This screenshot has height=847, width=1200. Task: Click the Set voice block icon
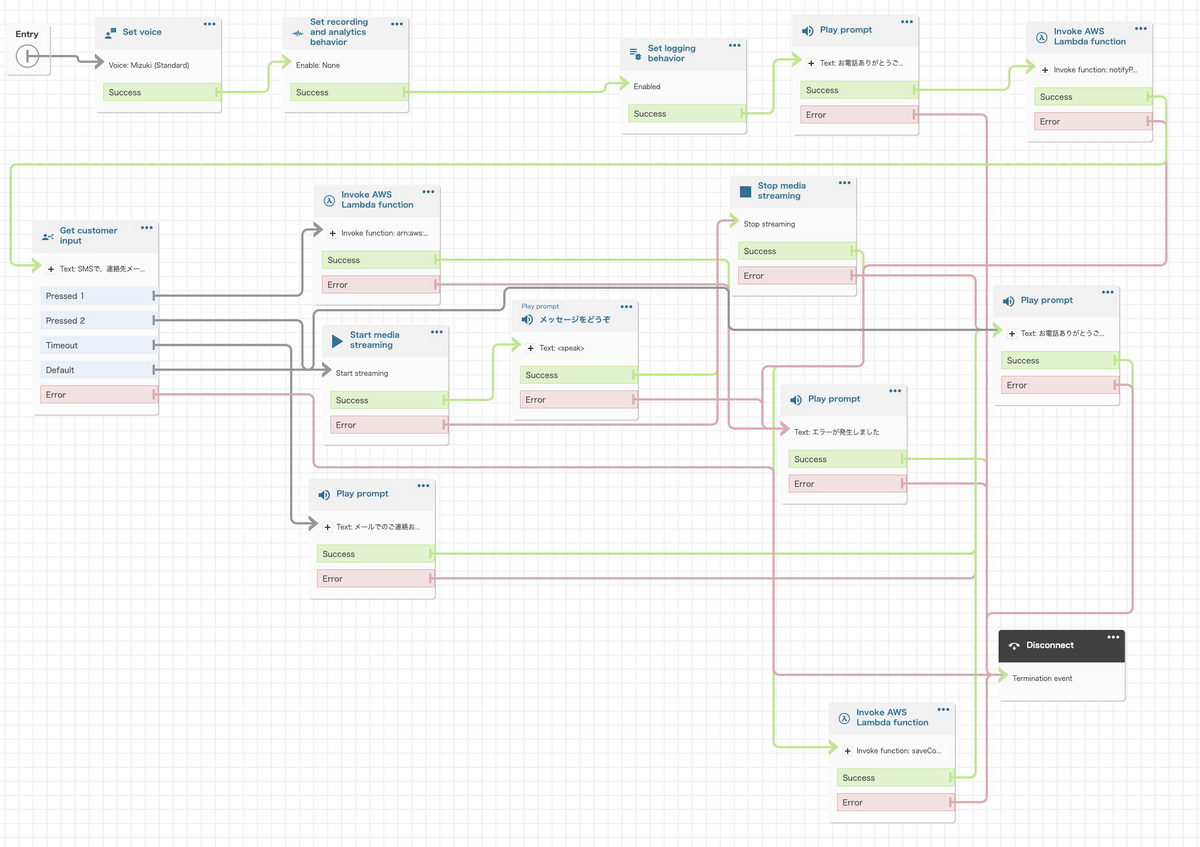(x=111, y=33)
